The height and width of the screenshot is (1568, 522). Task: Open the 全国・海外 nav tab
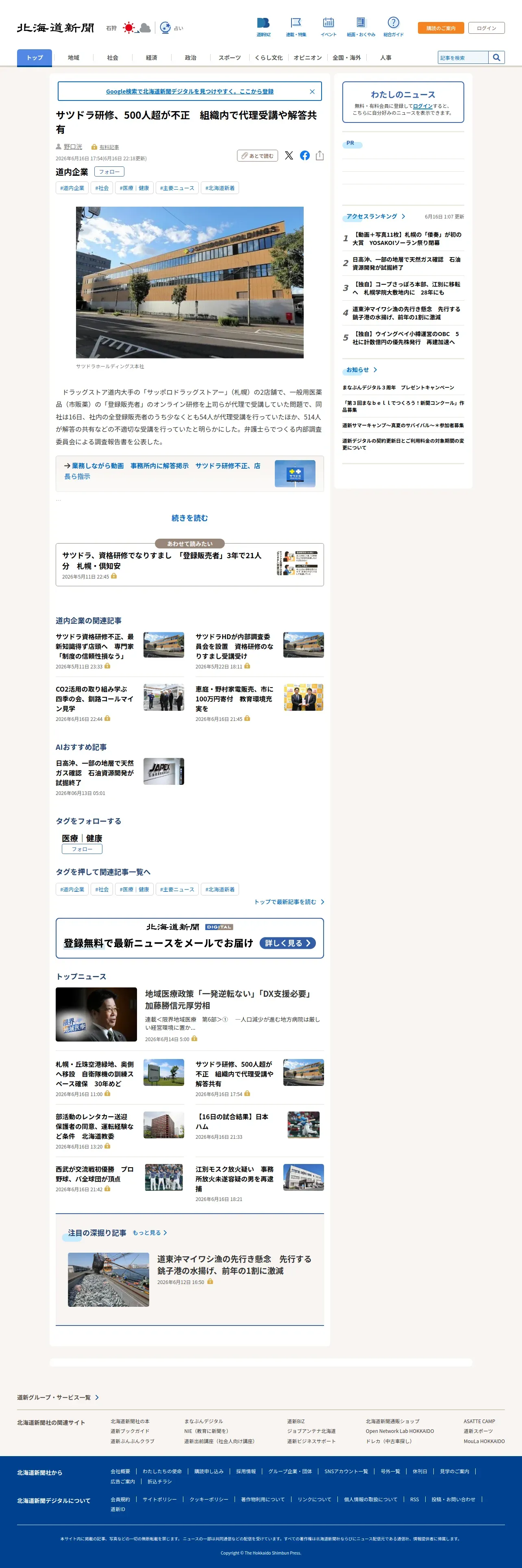(347, 57)
